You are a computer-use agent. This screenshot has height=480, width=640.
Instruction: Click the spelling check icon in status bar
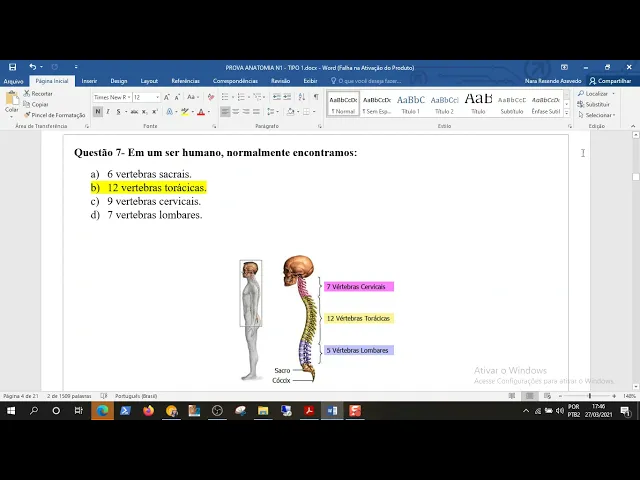[104, 396]
